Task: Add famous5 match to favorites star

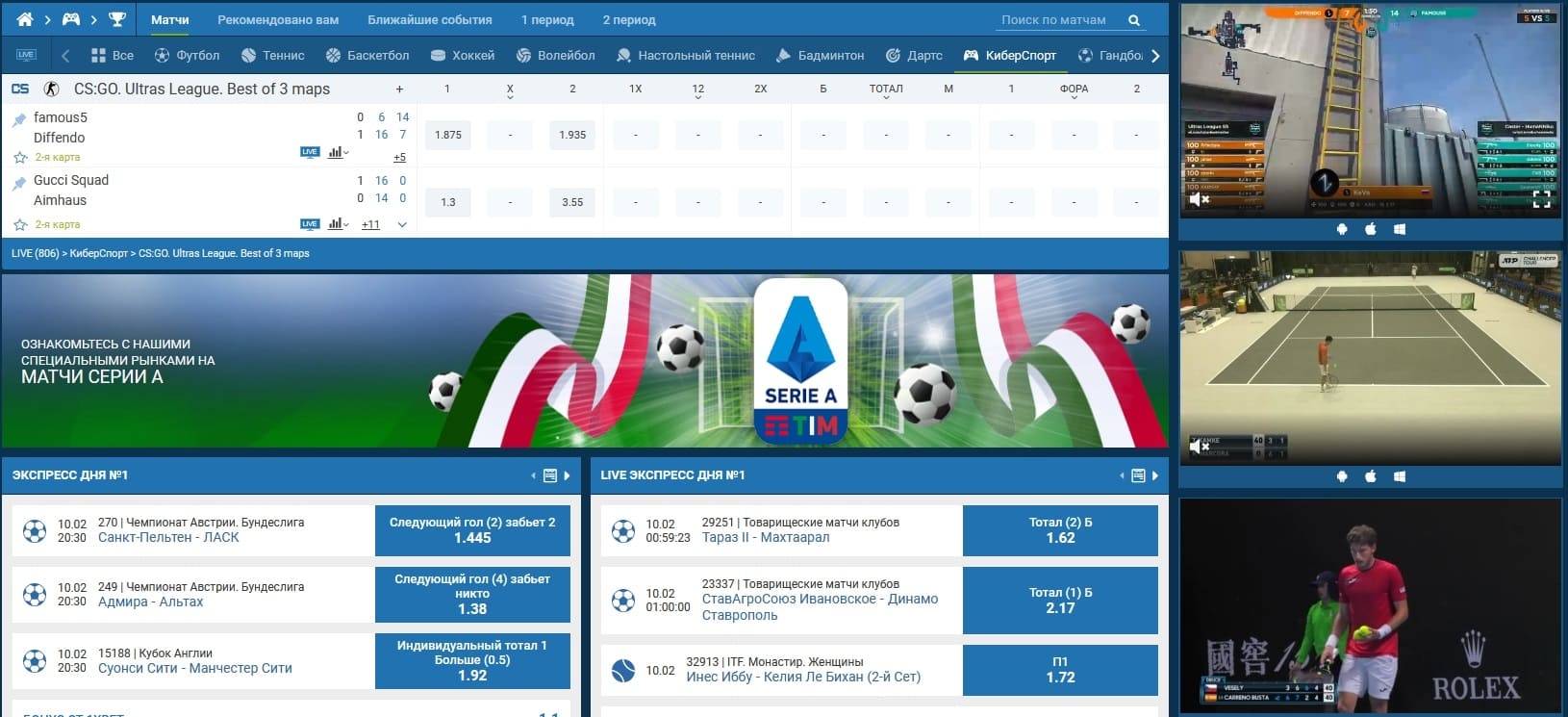Action: click(20, 157)
